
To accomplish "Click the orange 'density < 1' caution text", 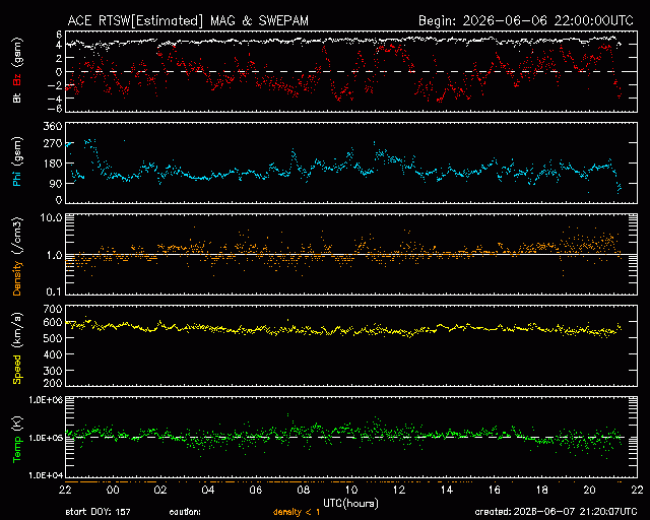I will (x=296, y=513).
